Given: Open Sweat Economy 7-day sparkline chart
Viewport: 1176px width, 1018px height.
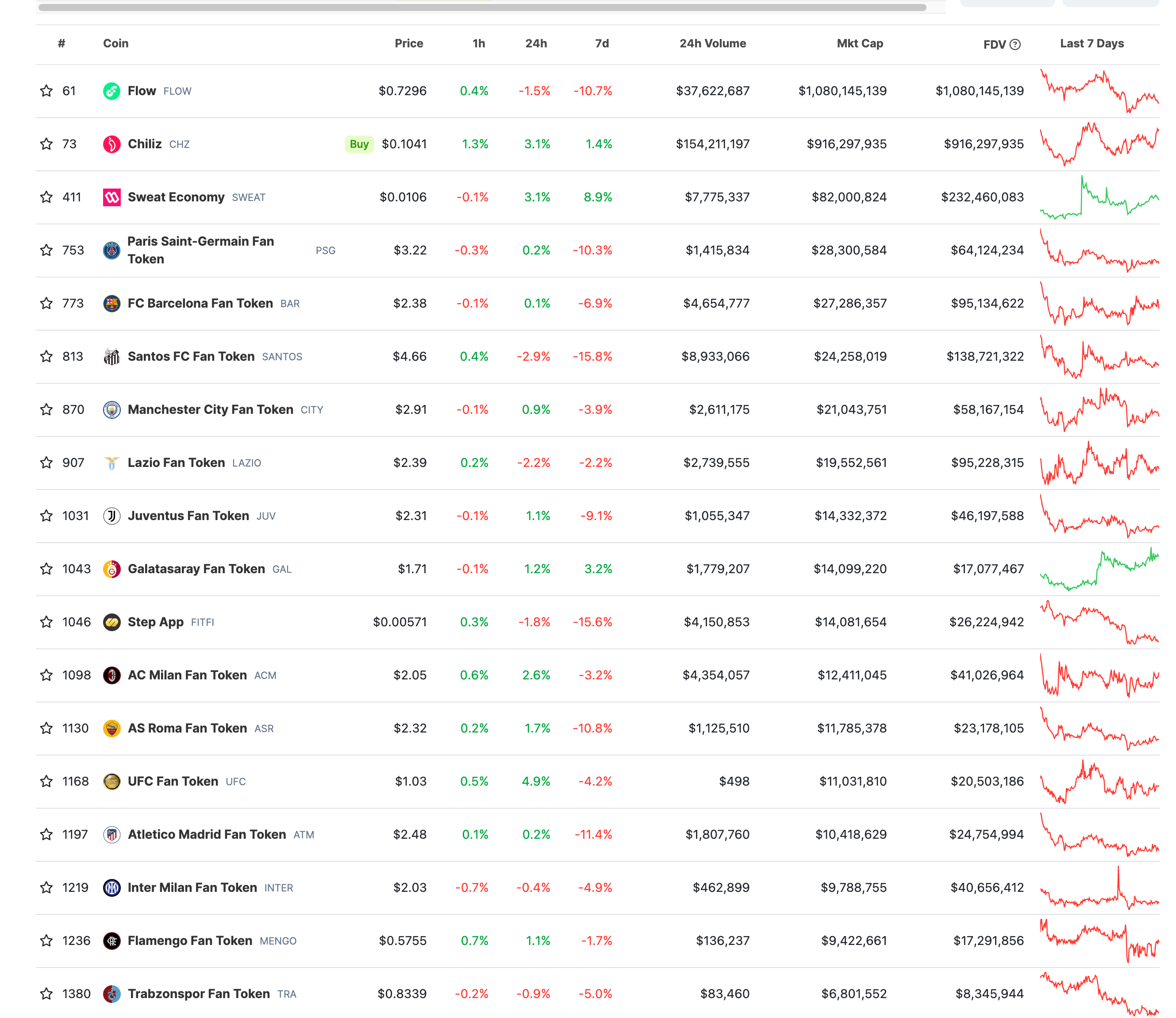Looking at the screenshot, I should click(1099, 197).
